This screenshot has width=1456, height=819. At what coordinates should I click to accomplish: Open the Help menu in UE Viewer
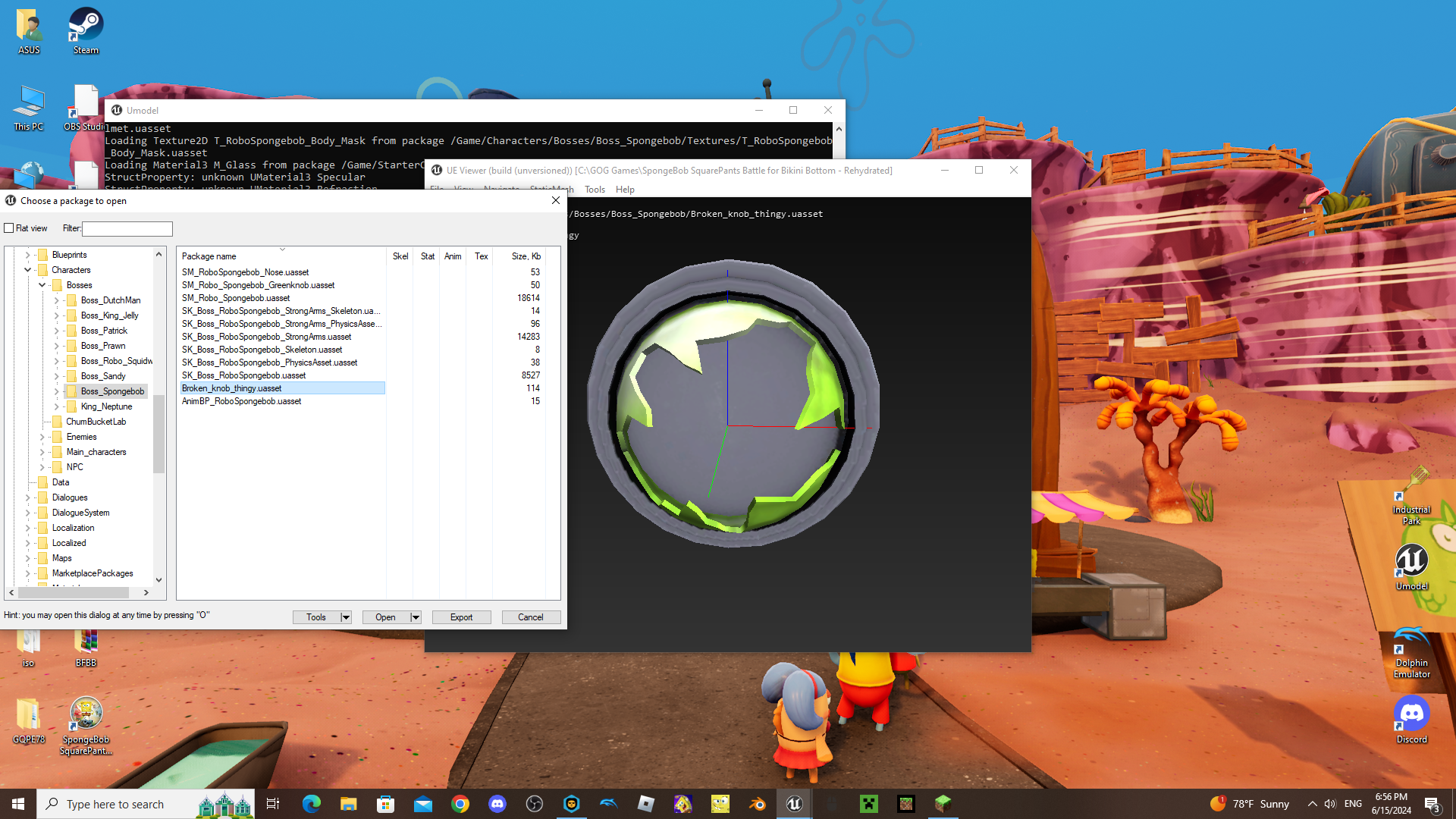[625, 190]
